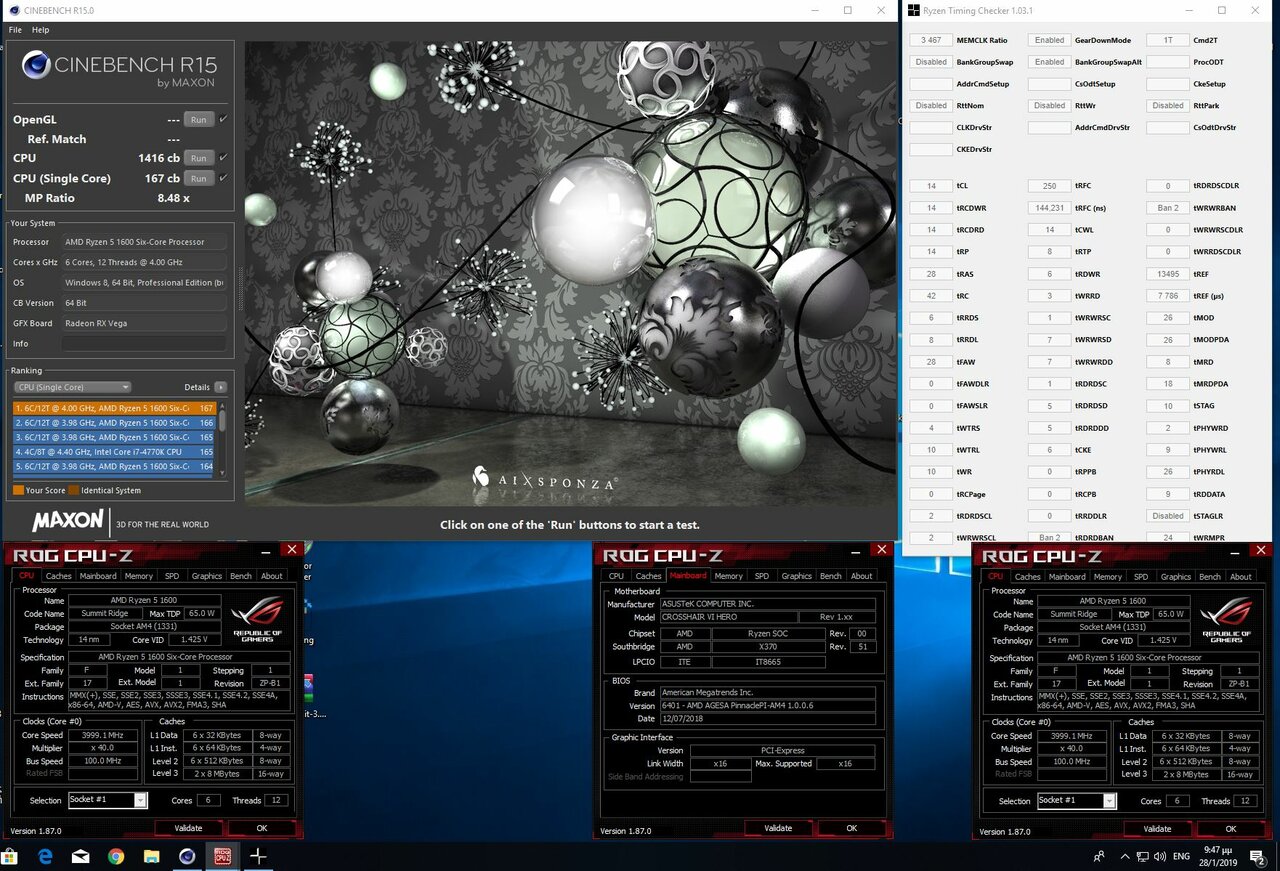Click Validate in right CPU-Z window
The image size is (1280, 871).
[x=1157, y=829]
